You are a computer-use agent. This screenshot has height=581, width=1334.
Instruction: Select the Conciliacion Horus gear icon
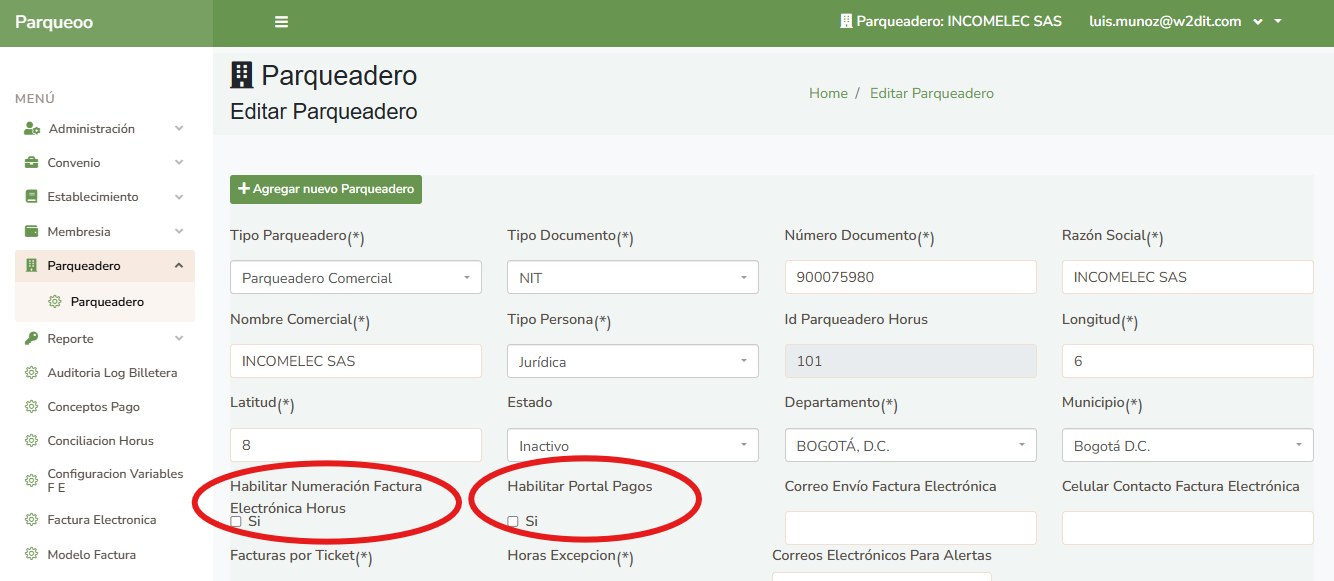[x=29, y=440]
